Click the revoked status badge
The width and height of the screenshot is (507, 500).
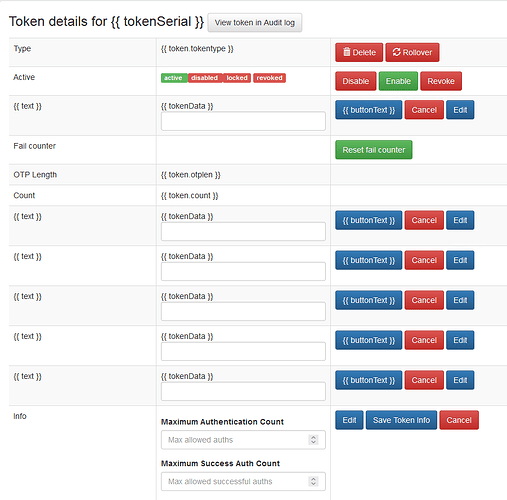(x=269, y=78)
